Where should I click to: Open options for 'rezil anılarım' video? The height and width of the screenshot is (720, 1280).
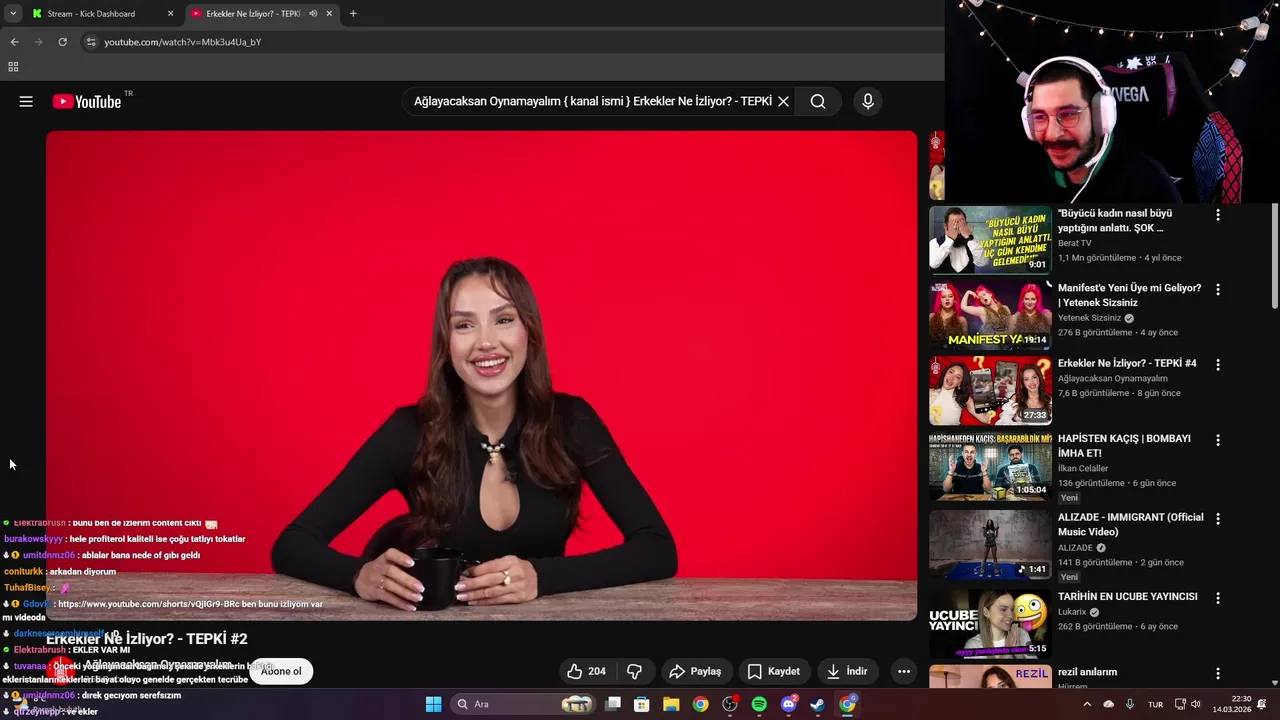tap(1218, 674)
